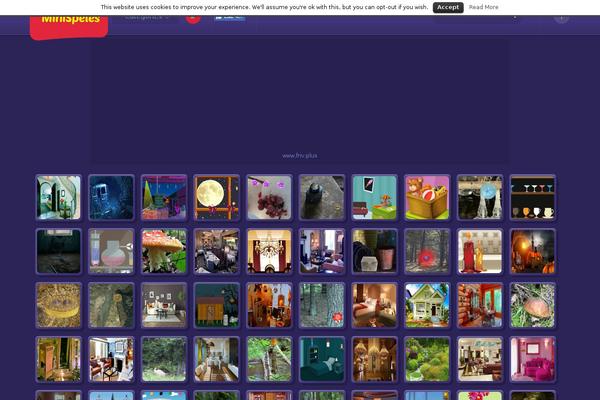Open the Halloween castle pumpkins game
The image size is (600, 400).
533,251
